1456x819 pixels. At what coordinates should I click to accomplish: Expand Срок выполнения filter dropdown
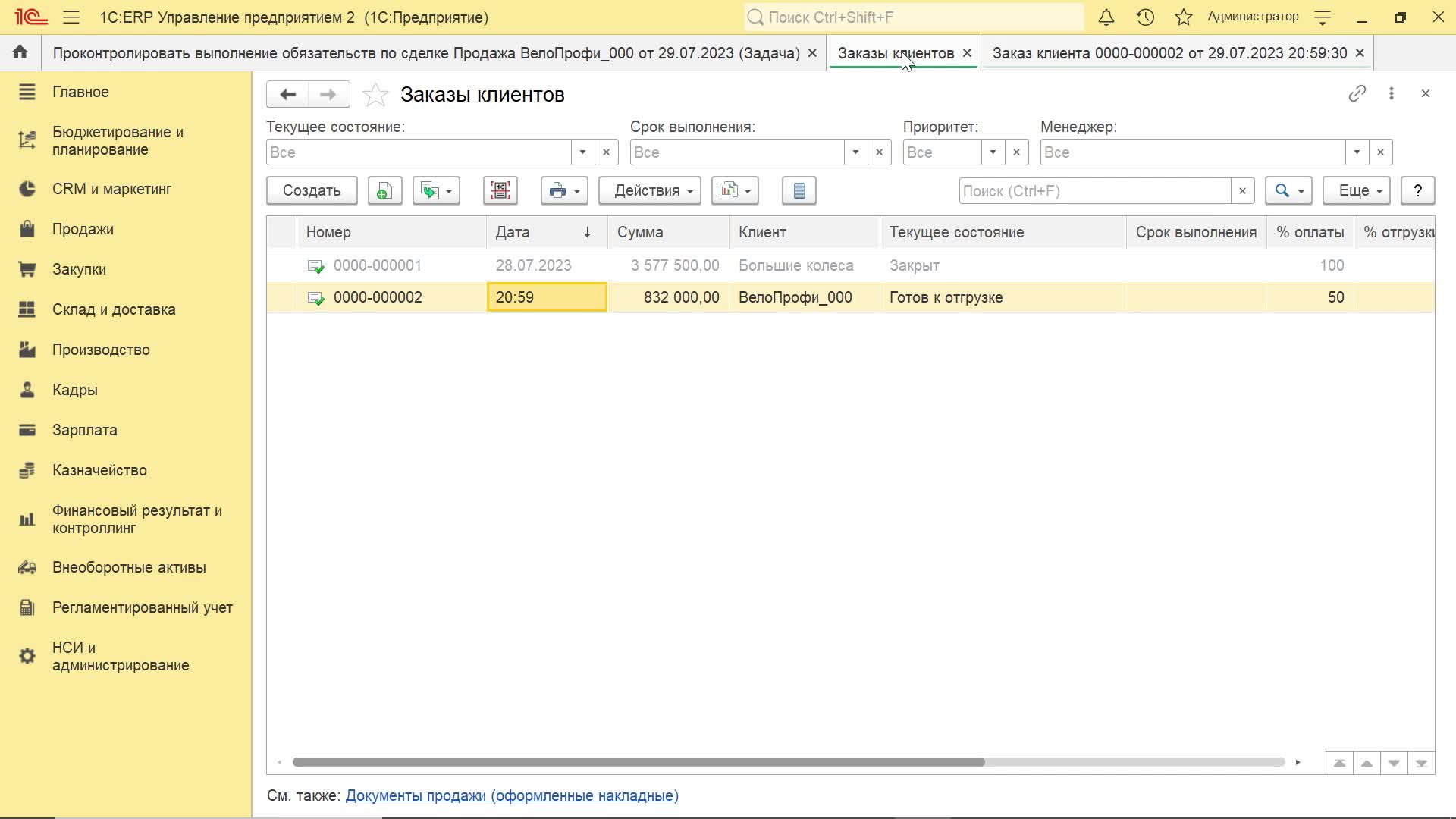click(x=855, y=152)
